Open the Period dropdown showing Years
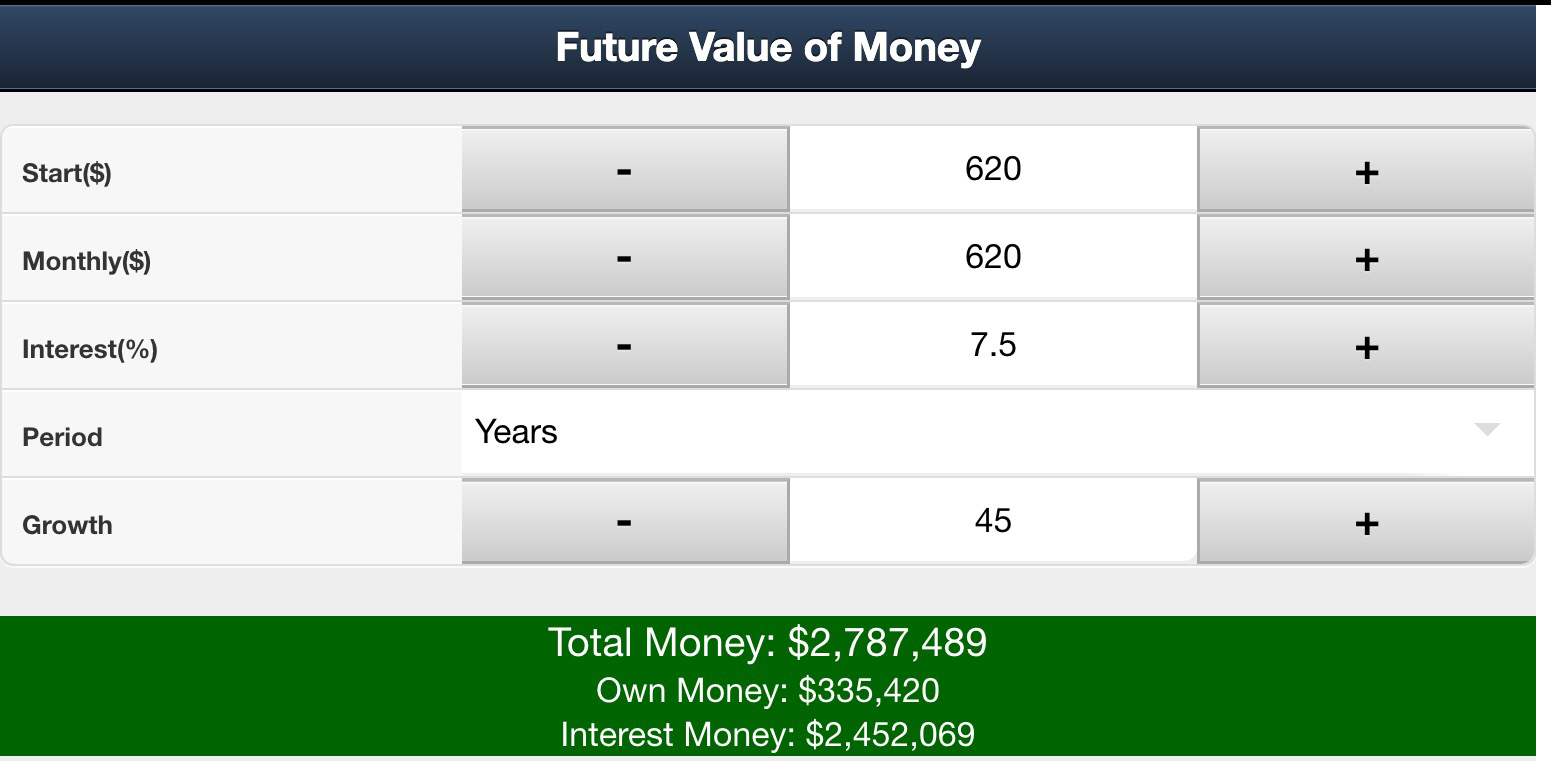 (900, 433)
